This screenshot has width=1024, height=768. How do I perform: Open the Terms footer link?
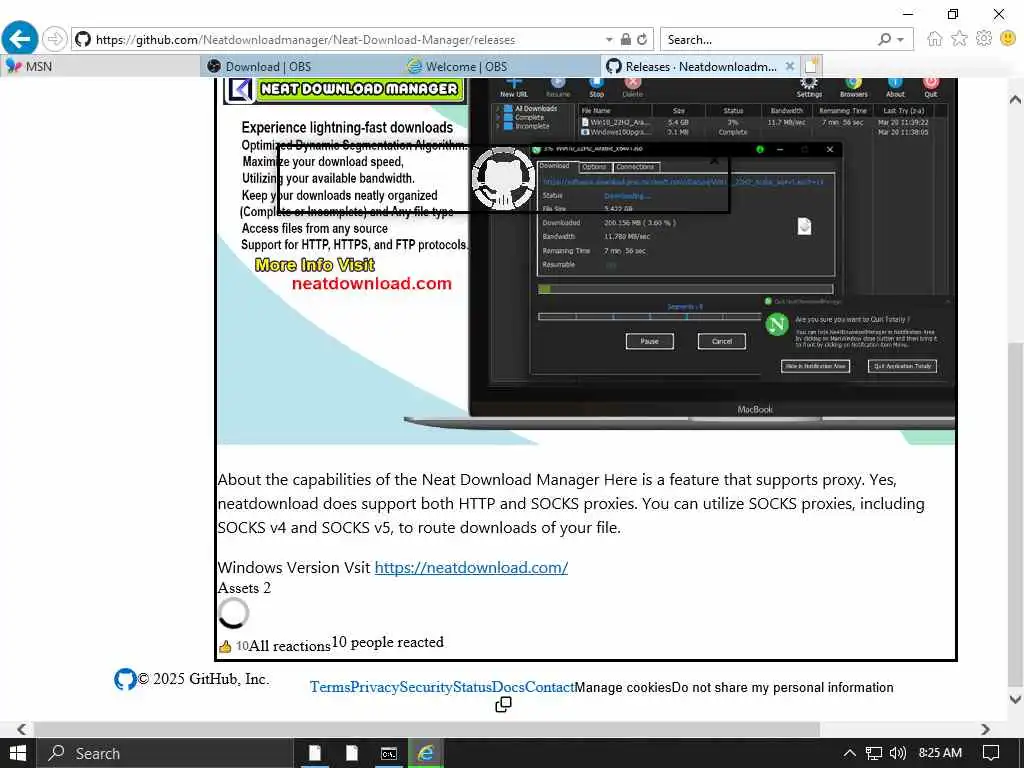330,687
